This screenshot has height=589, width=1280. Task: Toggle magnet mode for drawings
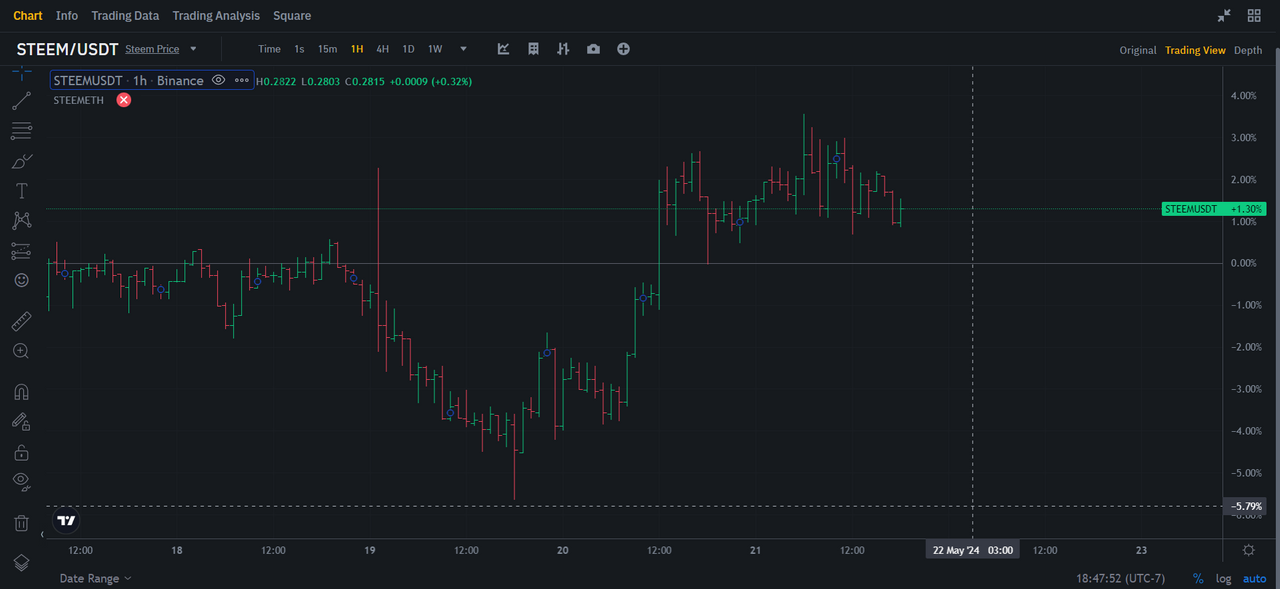tap(21, 392)
